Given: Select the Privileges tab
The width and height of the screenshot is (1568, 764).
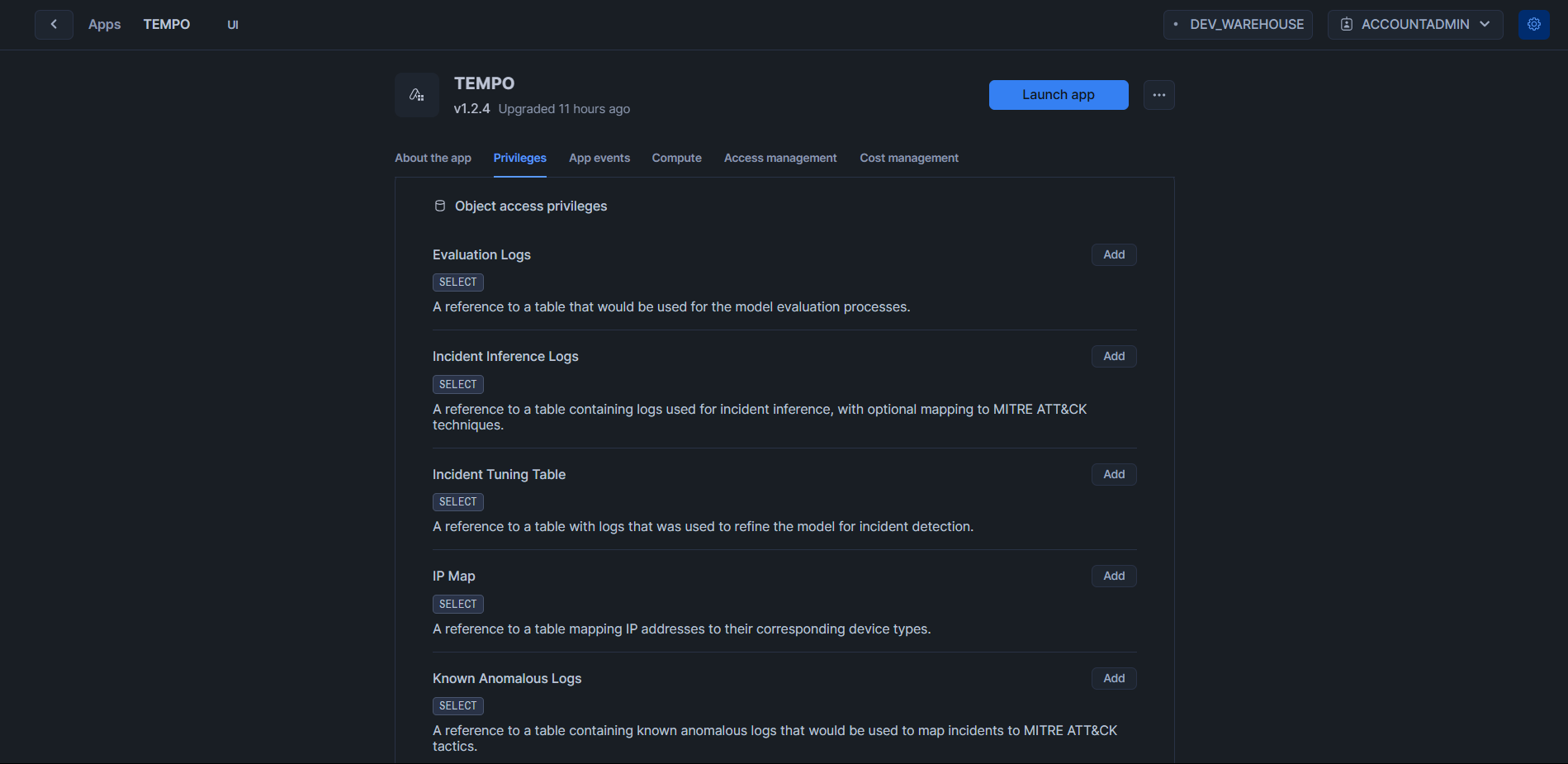Looking at the screenshot, I should (519, 158).
